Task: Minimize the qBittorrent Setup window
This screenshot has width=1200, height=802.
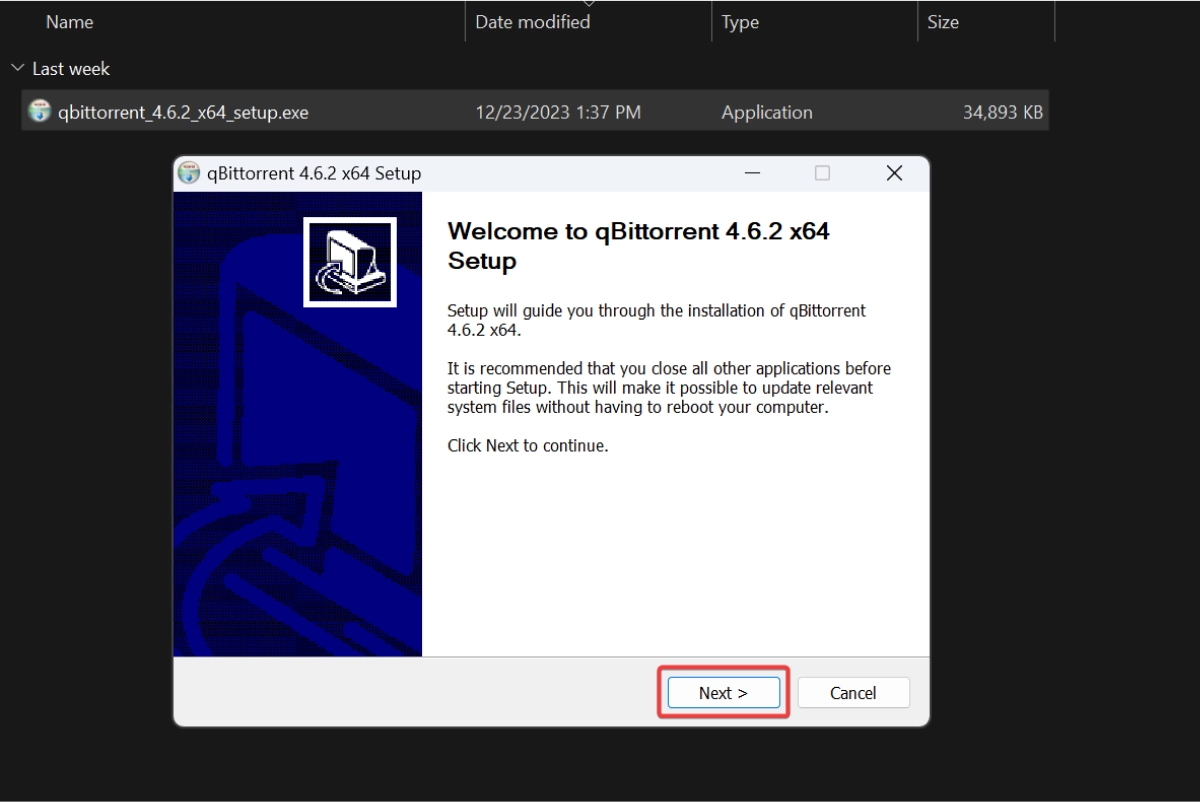Action: coord(752,173)
